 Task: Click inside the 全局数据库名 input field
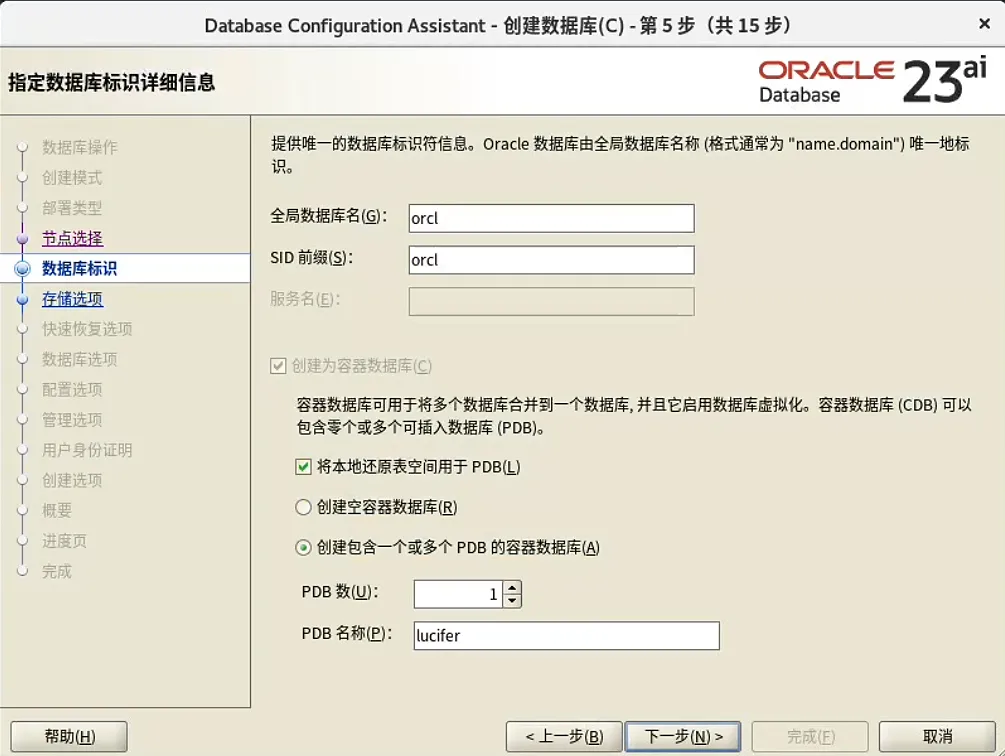(x=550, y=217)
